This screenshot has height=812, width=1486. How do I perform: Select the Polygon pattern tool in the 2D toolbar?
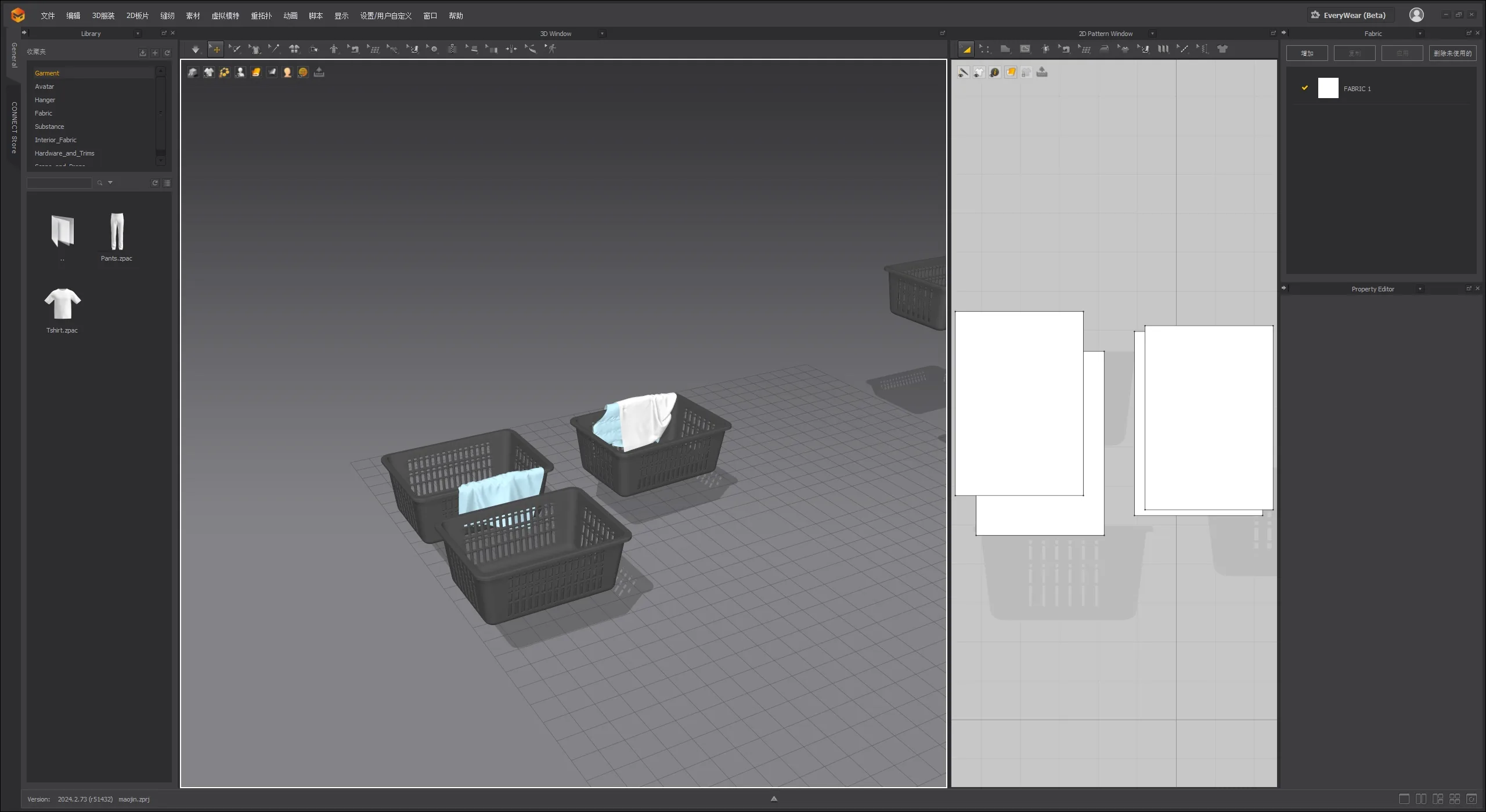click(1005, 49)
